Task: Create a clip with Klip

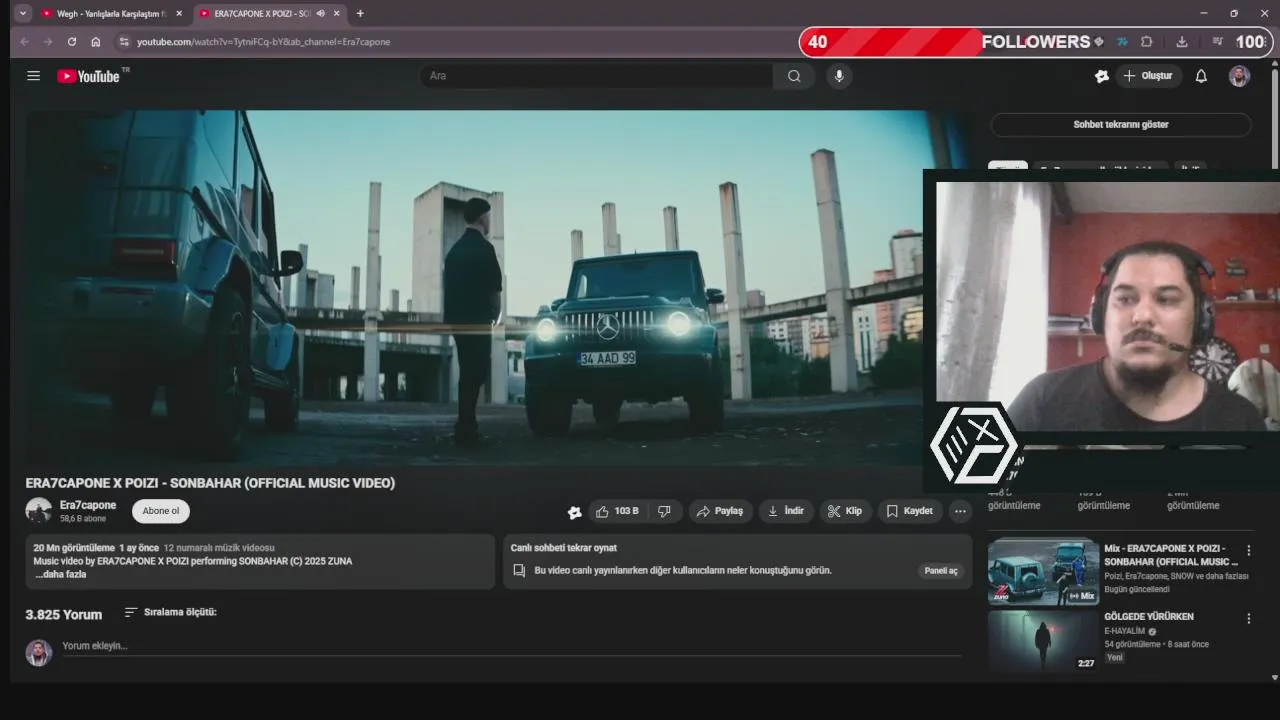Action: pyautogui.click(x=845, y=511)
